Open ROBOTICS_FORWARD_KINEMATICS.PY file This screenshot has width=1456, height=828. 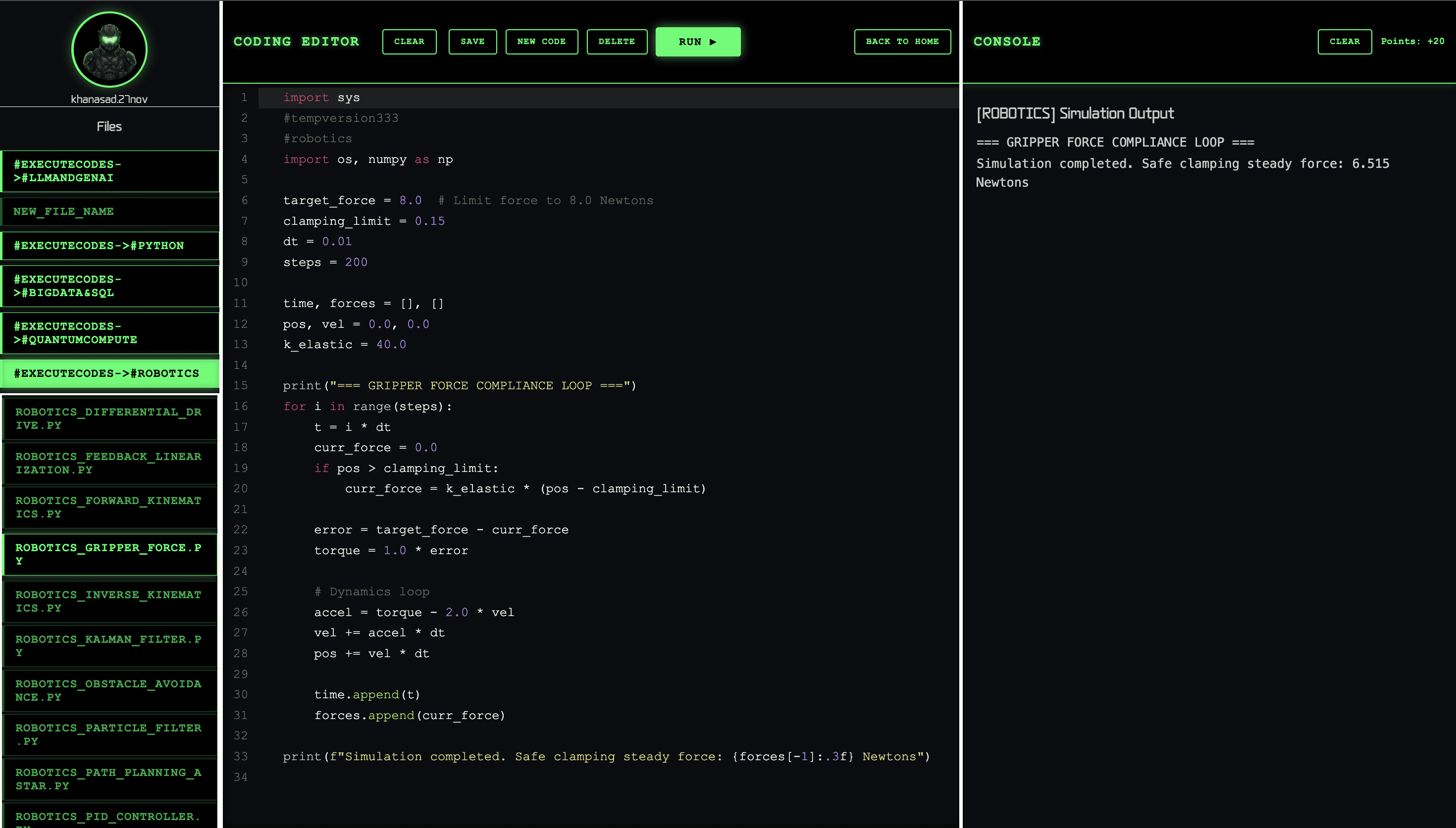(x=110, y=507)
